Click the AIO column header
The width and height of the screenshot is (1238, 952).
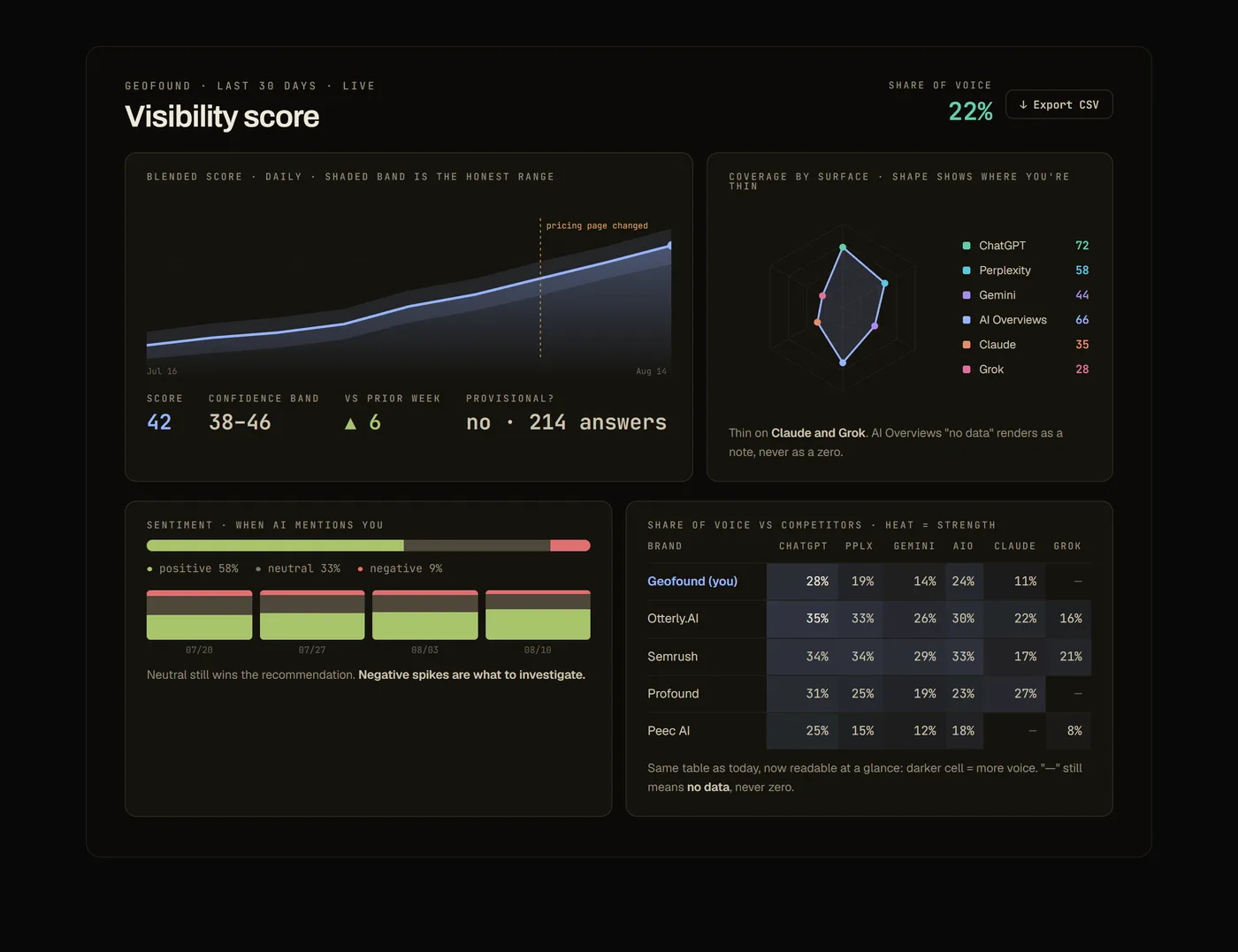coord(963,546)
